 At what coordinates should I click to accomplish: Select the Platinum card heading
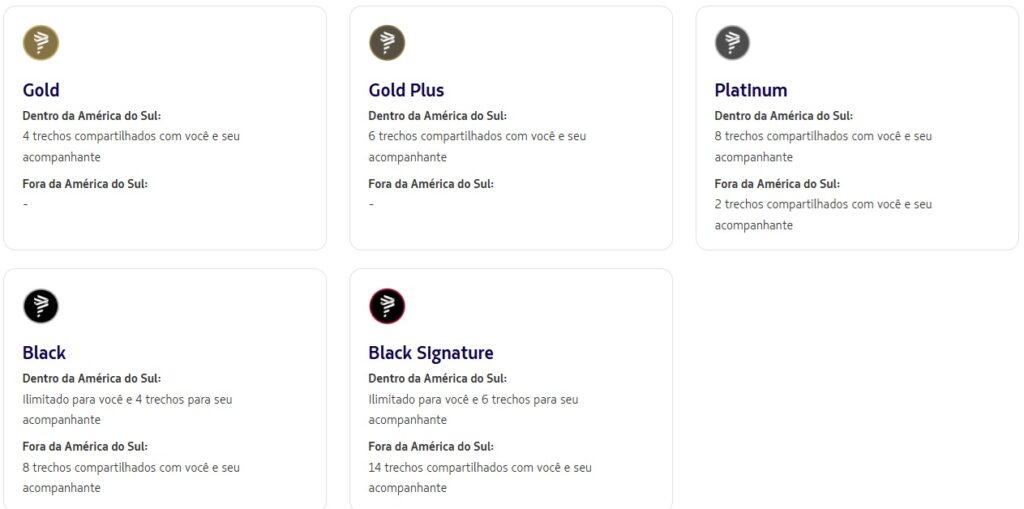tap(751, 90)
